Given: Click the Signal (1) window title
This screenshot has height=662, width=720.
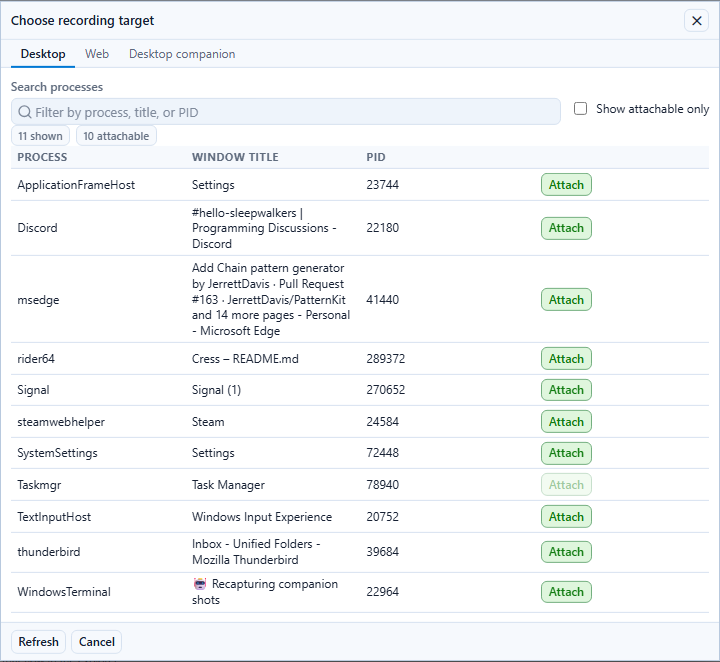Looking at the screenshot, I should 216,390.
